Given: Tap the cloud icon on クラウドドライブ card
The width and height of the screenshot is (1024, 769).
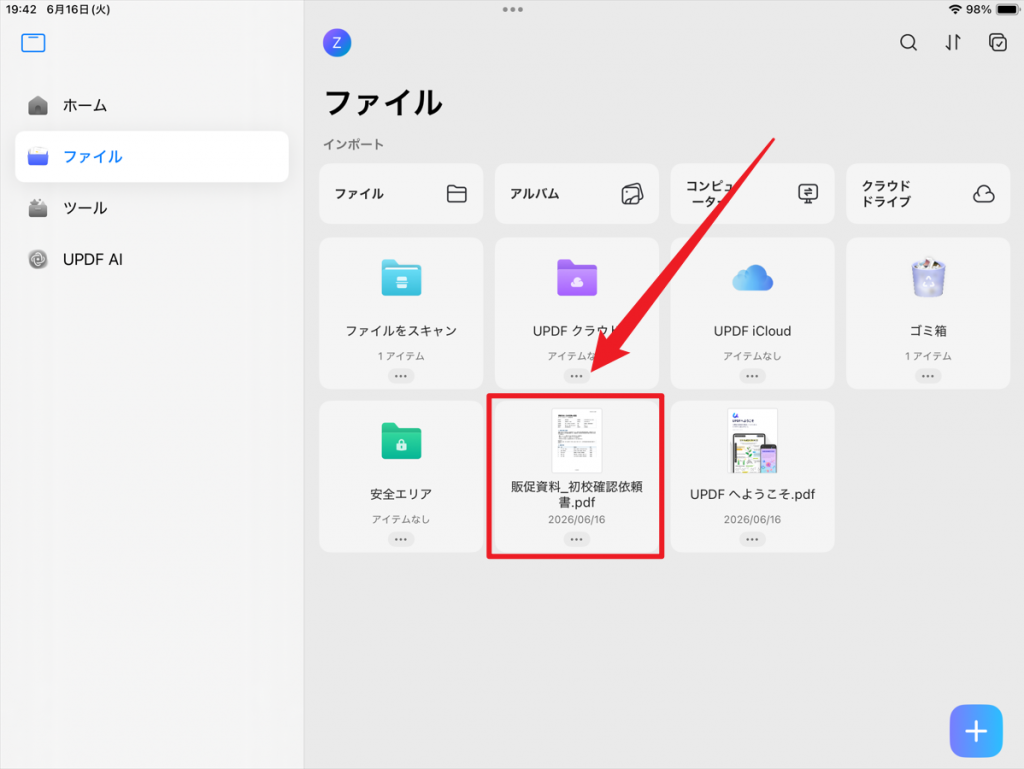Looking at the screenshot, I should coord(984,194).
